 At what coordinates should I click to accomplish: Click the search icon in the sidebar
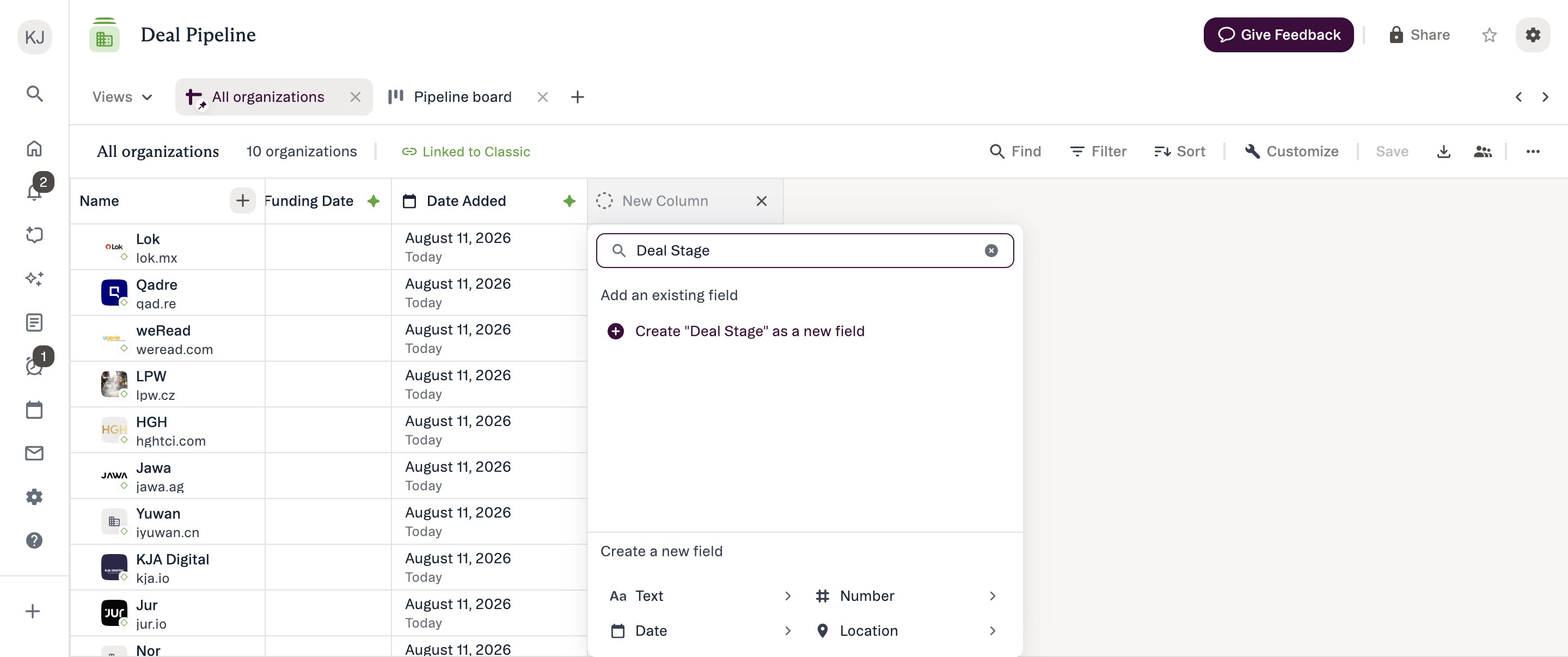[35, 94]
